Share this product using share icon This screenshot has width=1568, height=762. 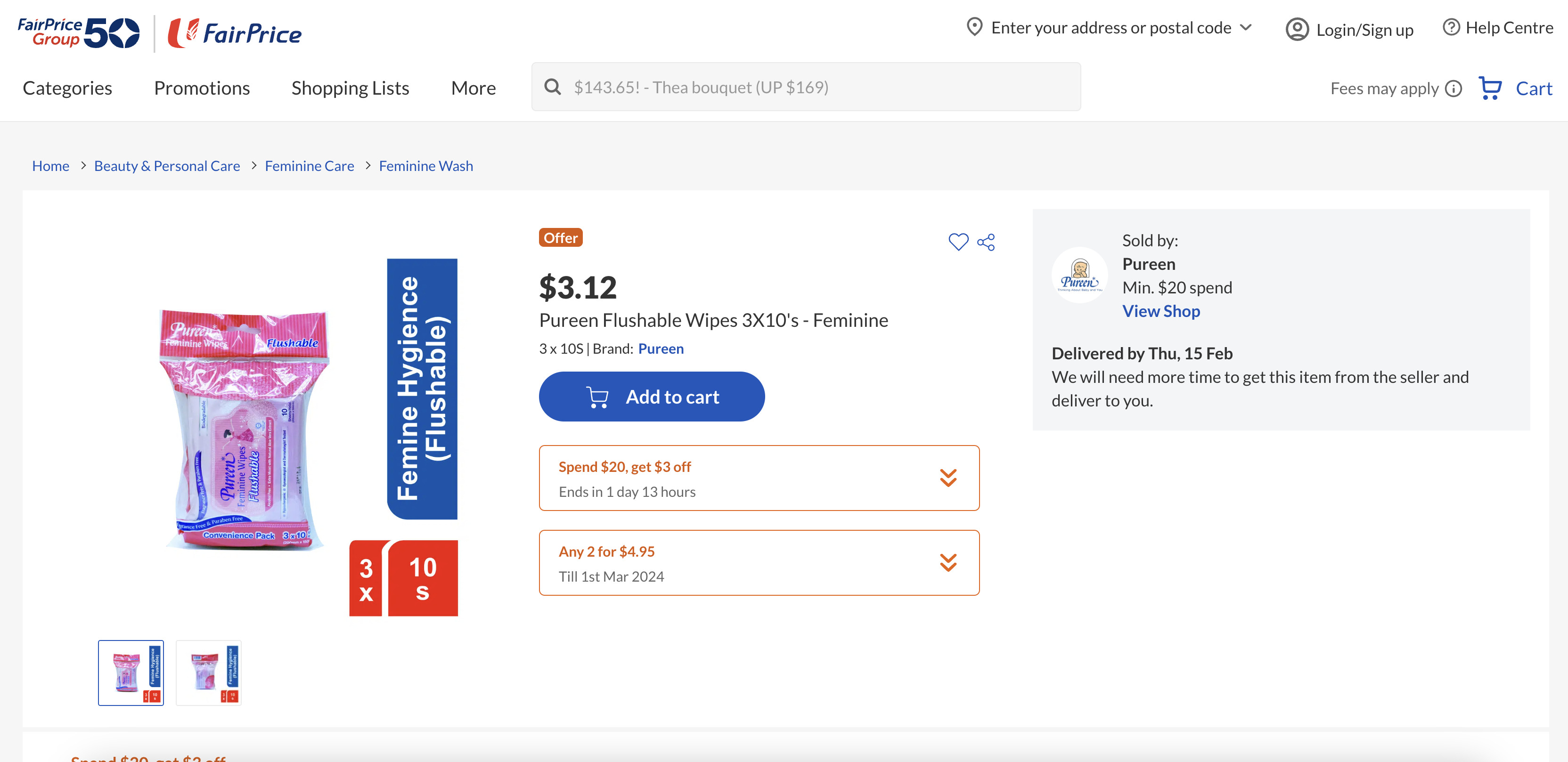click(x=986, y=242)
